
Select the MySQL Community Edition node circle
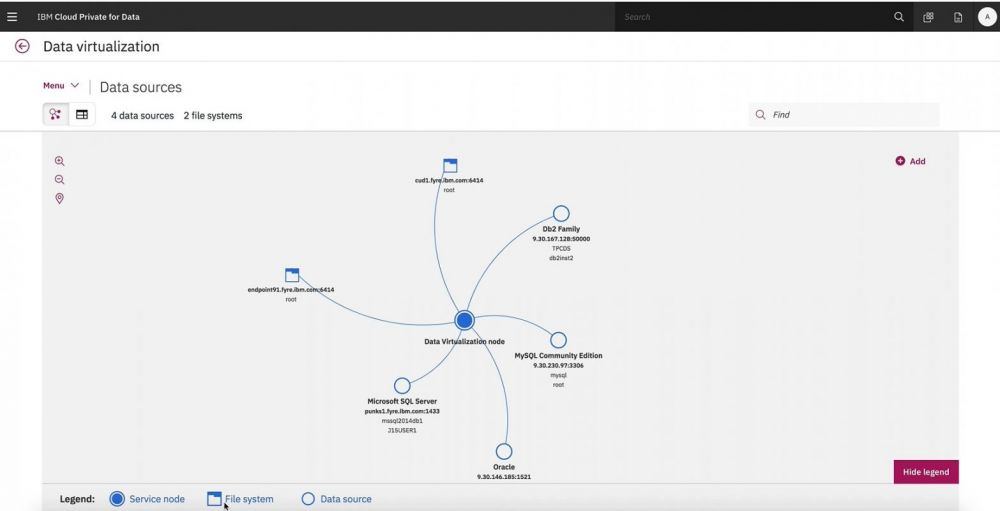click(x=558, y=340)
